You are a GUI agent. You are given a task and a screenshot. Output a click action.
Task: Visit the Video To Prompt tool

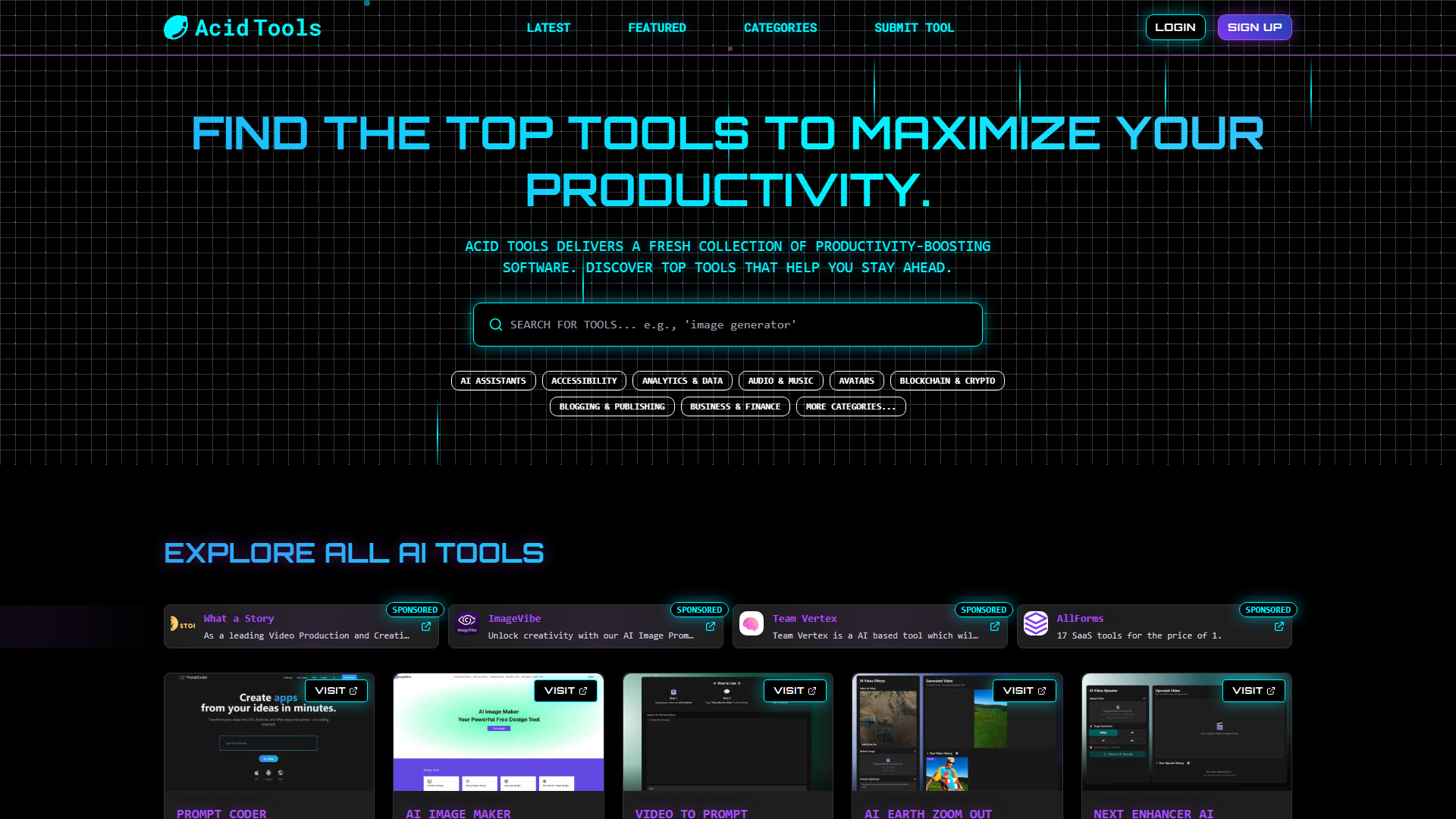(x=795, y=691)
